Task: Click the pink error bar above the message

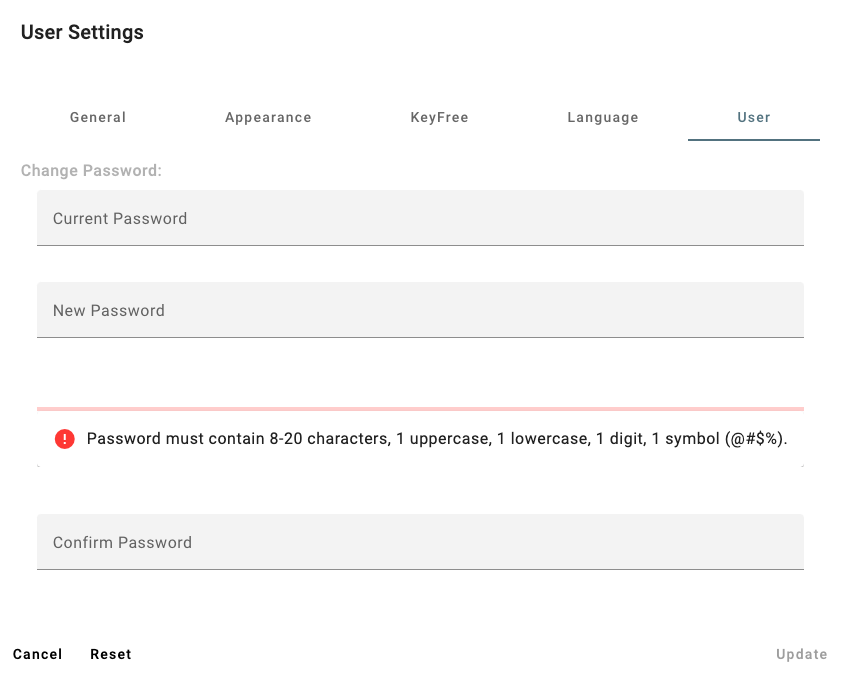Action: tap(420, 408)
